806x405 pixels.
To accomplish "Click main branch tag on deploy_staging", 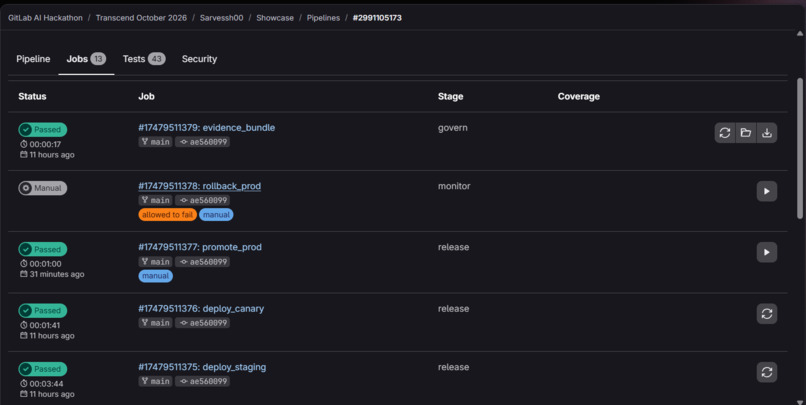I will pyautogui.click(x=155, y=381).
